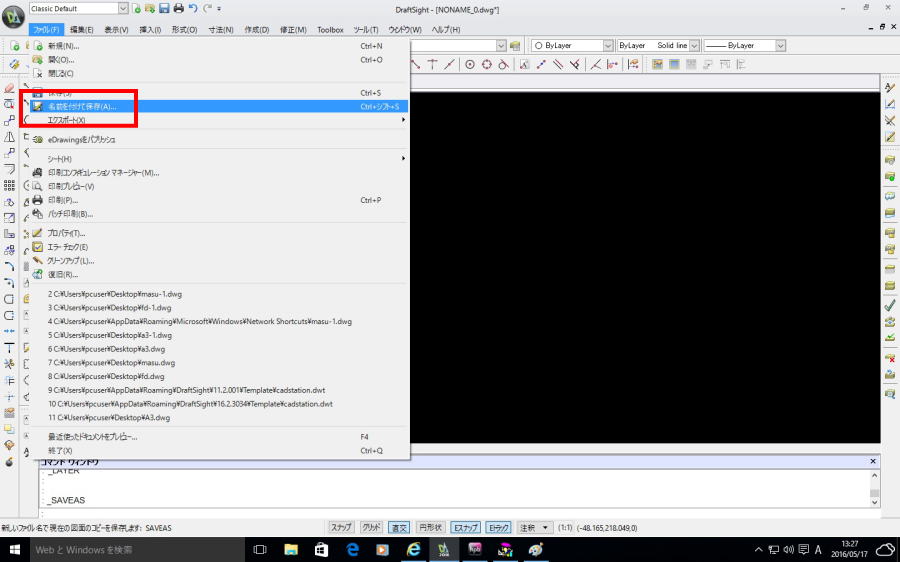Click the Open folder icon in quick access bar

coord(150,8)
